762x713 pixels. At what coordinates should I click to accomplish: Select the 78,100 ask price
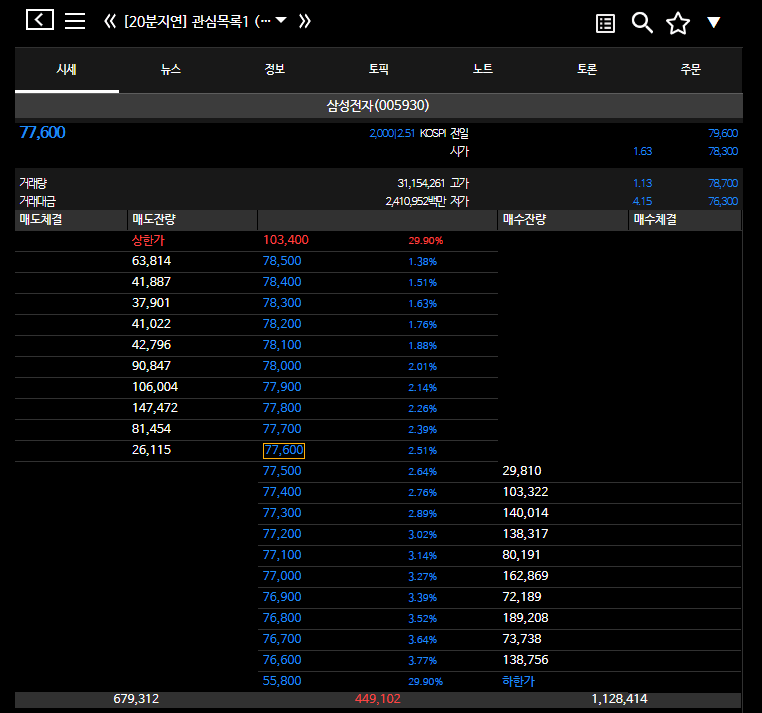[x=282, y=345]
